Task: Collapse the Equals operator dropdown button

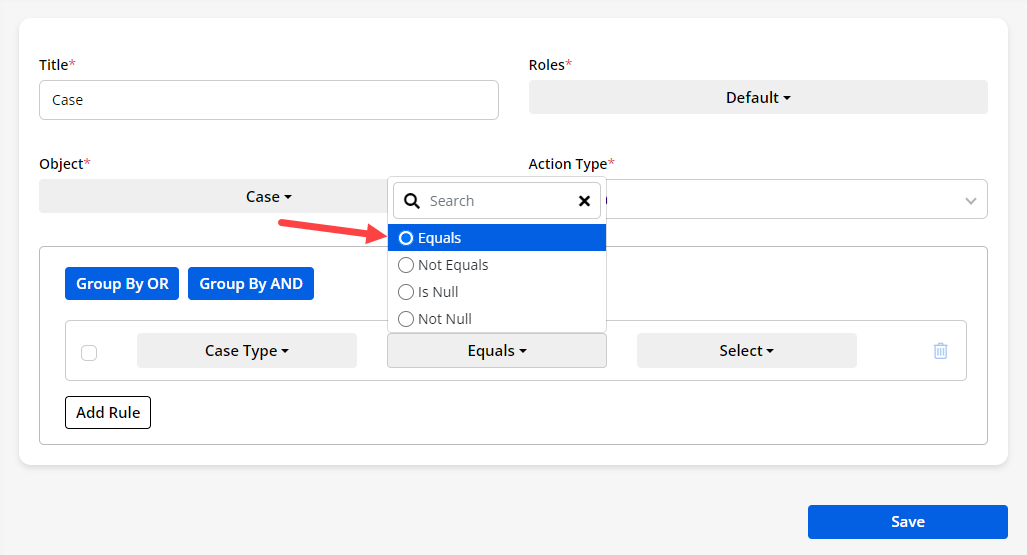Action: [x=496, y=351]
